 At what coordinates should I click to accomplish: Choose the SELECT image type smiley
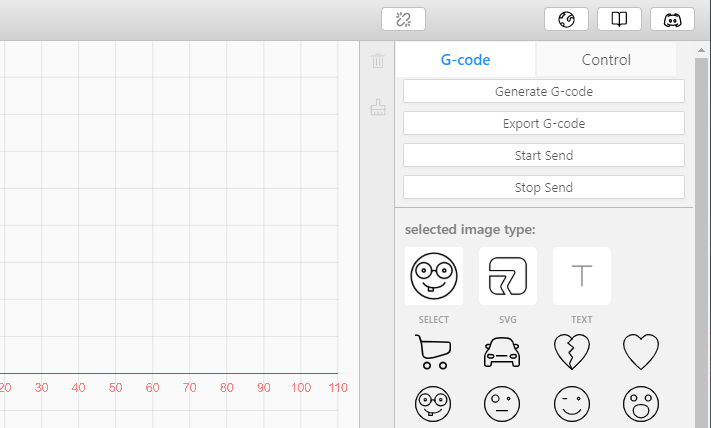point(434,276)
